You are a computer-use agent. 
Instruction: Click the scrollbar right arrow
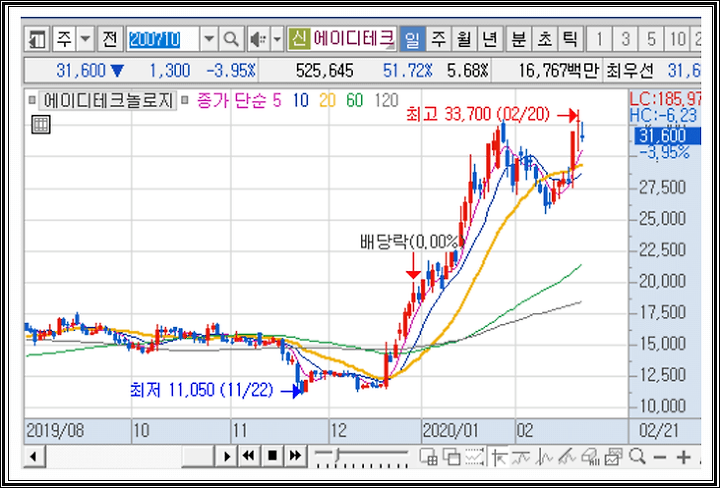pos(227,456)
